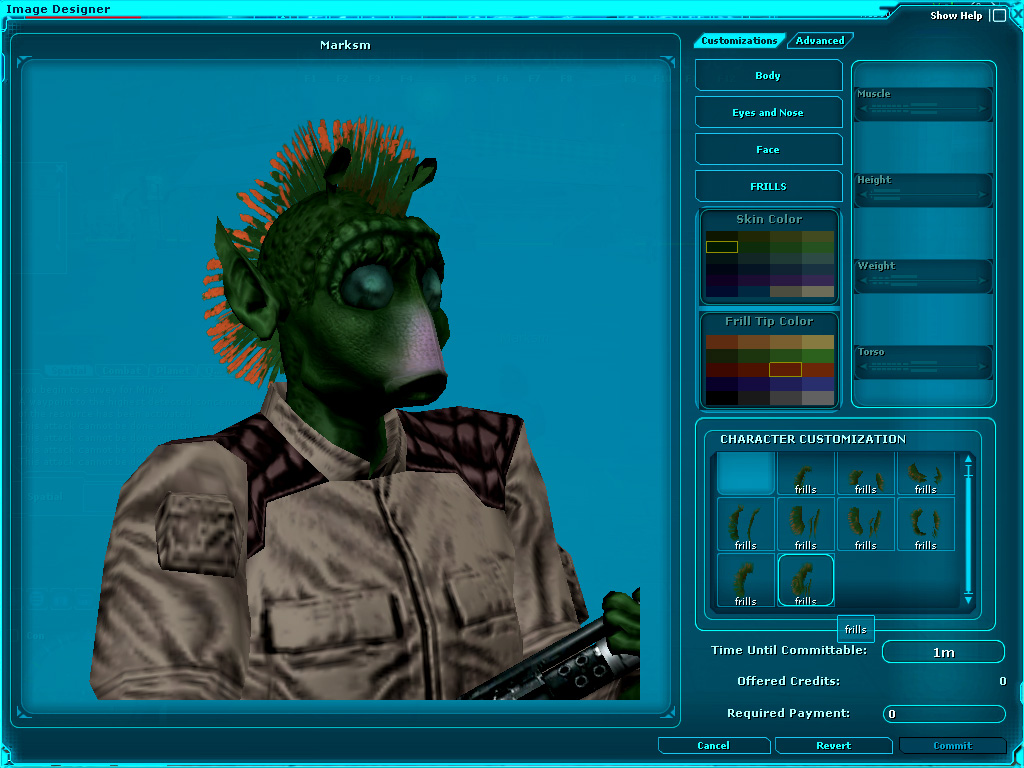Viewport: 1024px width, 768px height.
Task: Choose the yellow-tan Frill Tip Color swatch at top right
Action: [x=818, y=342]
